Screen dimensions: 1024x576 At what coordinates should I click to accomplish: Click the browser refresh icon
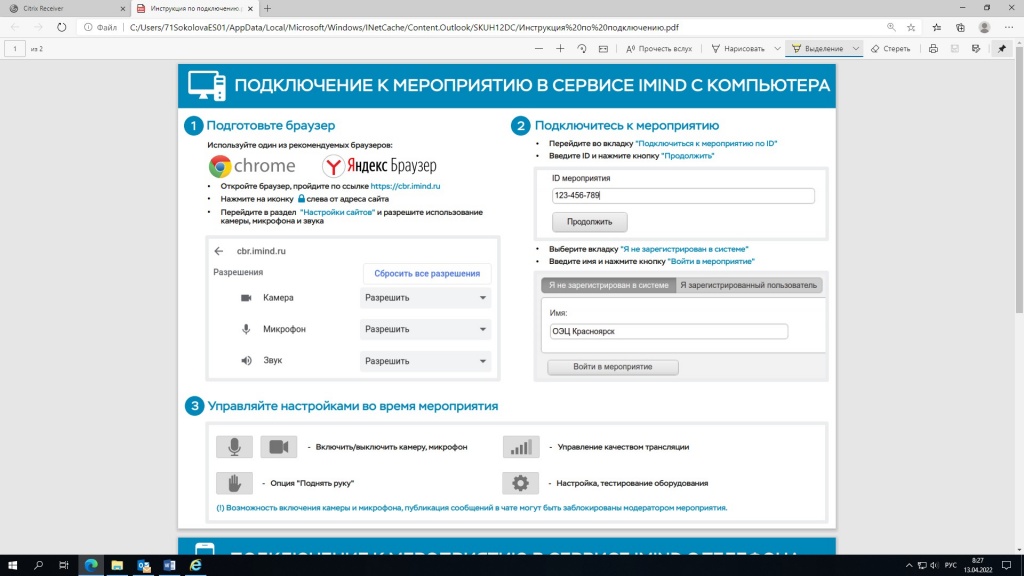point(62,27)
